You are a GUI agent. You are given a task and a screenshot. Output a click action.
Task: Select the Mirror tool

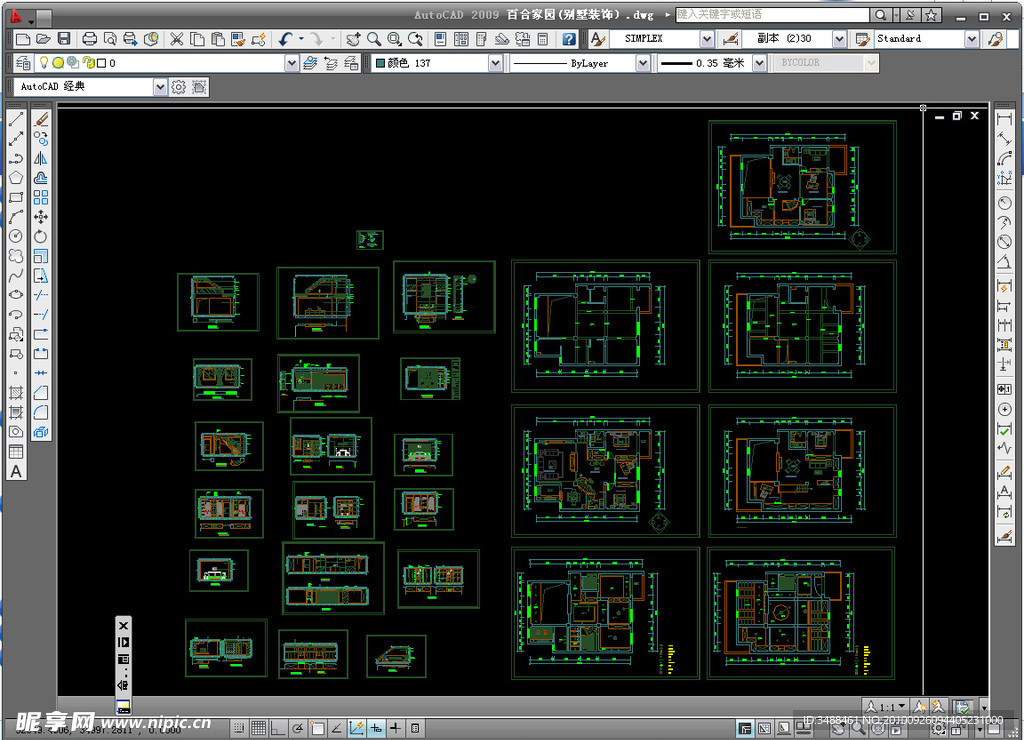41,158
